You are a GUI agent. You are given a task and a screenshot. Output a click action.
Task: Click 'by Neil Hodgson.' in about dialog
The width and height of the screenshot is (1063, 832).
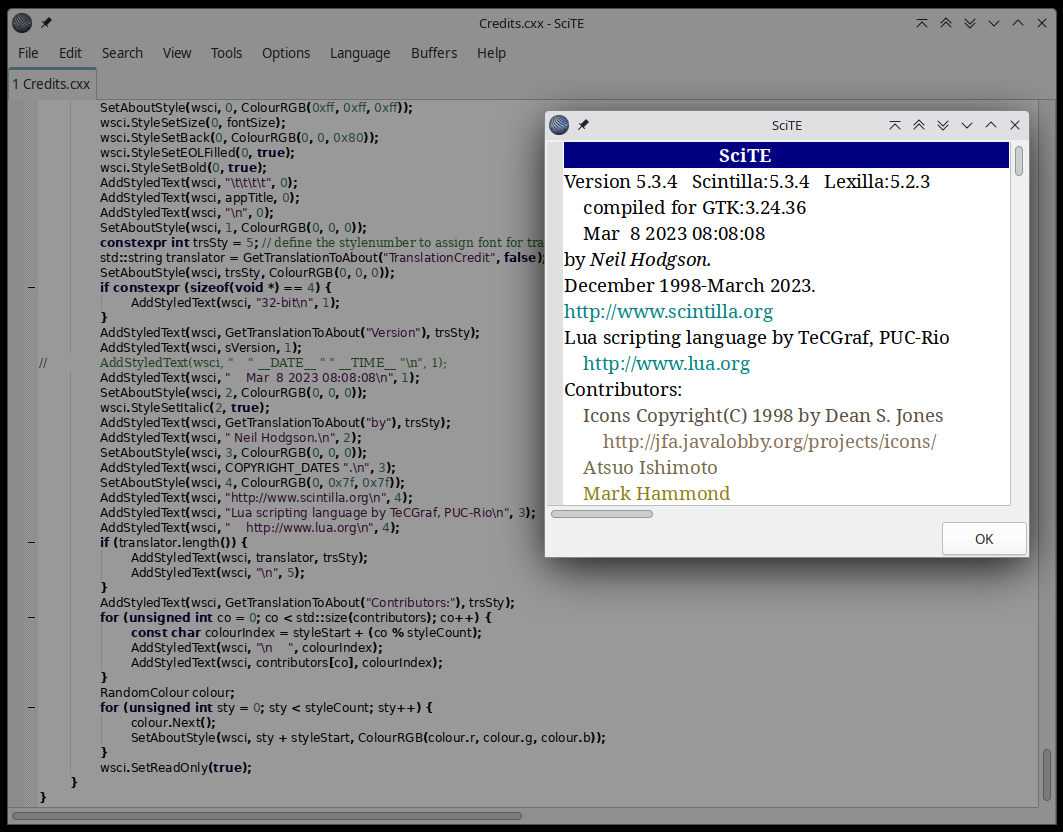click(637, 260)
